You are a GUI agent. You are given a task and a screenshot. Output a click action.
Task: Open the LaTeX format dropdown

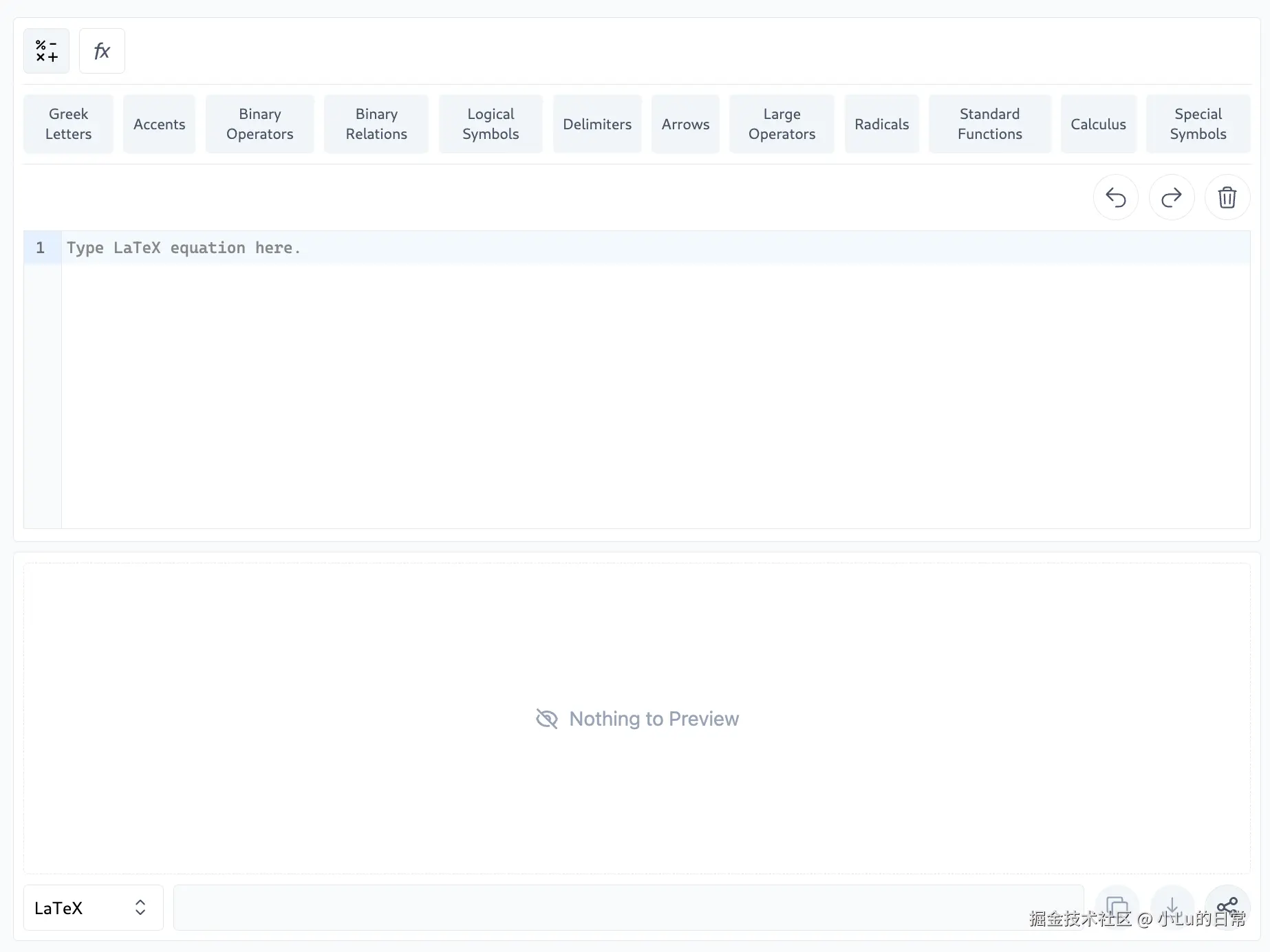(x=93, y=908)
